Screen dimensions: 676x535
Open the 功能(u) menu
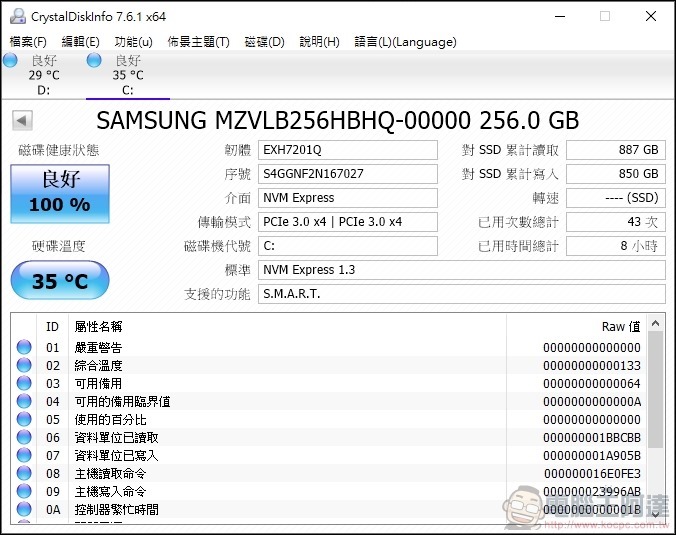pos(133,42)
